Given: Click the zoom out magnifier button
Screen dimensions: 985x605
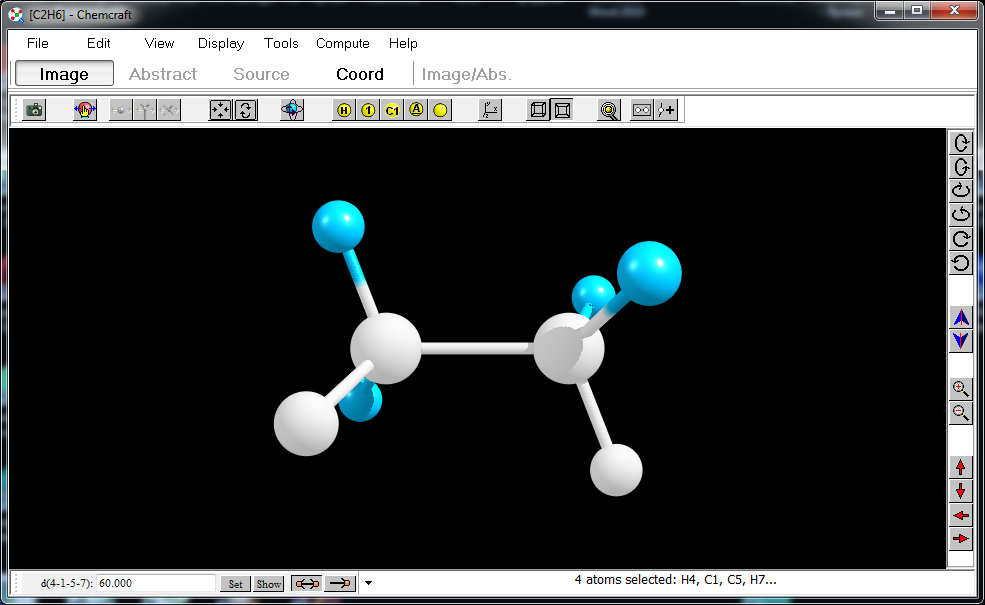Looking at the screenshot, I should [961, 412].
